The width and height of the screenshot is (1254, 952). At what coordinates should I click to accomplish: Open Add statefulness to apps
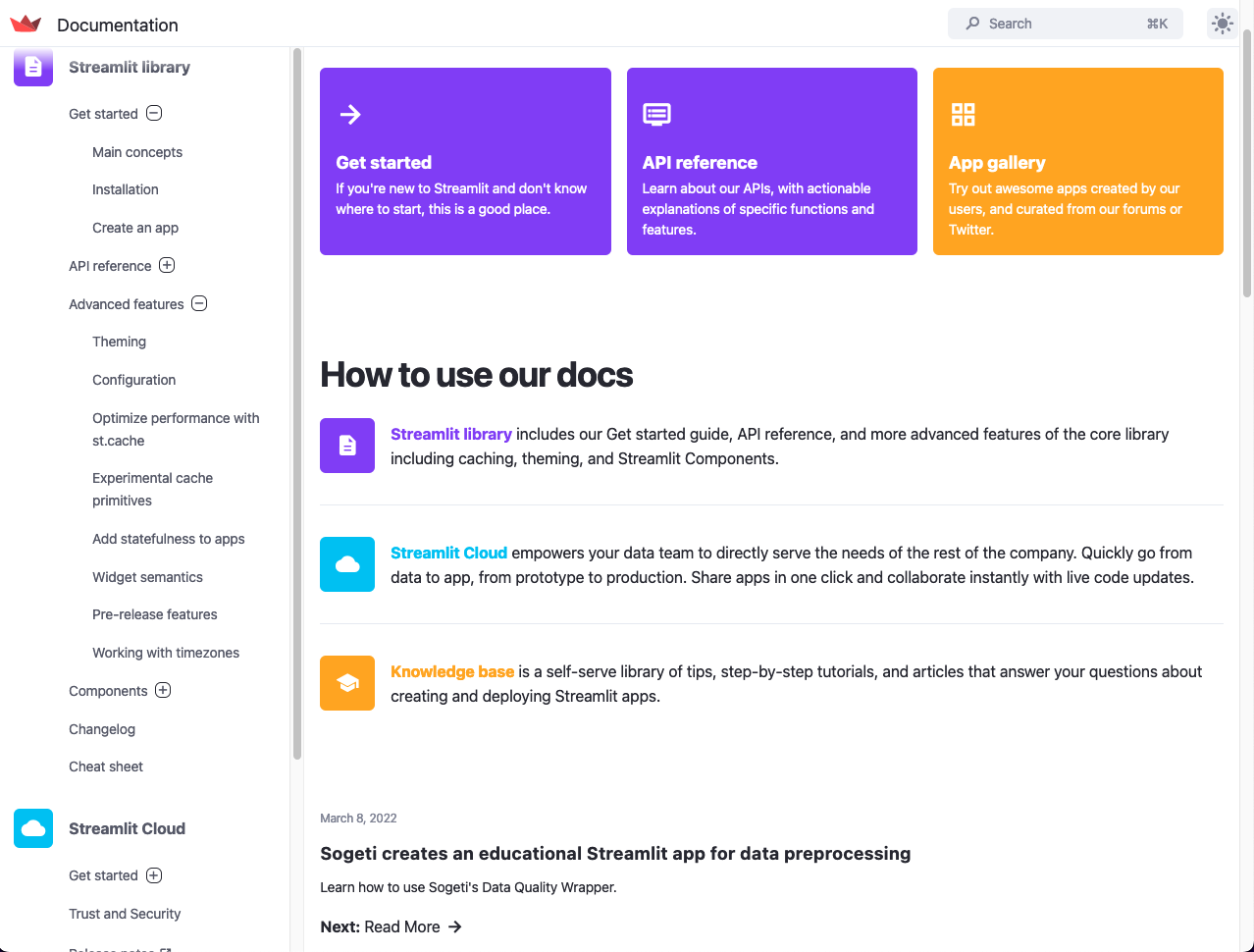[169, 539]
